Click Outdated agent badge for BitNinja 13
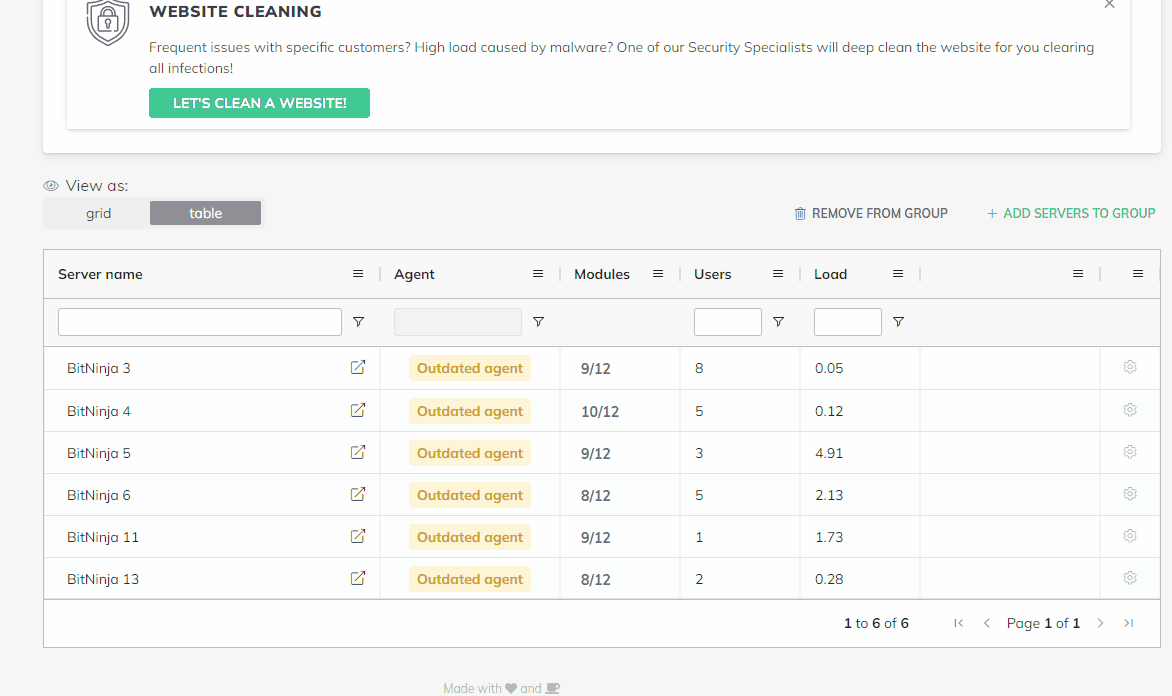Viewport: 1172px width, 696px height. [x=469, y=579]
